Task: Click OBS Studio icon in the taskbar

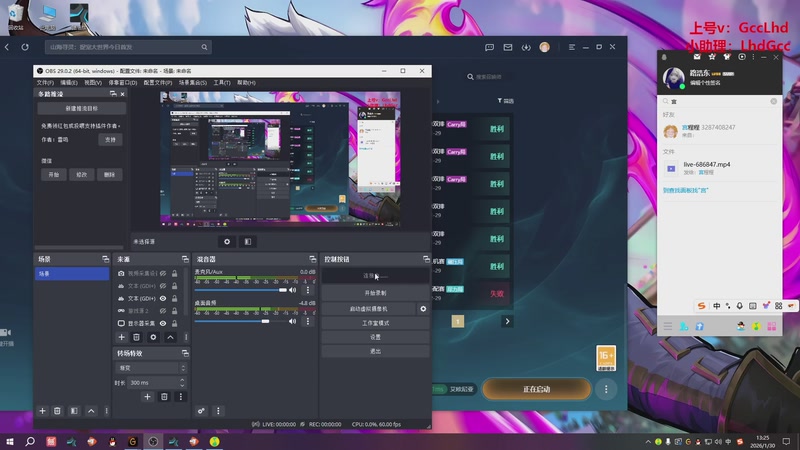Action: (x=153, y=441)
